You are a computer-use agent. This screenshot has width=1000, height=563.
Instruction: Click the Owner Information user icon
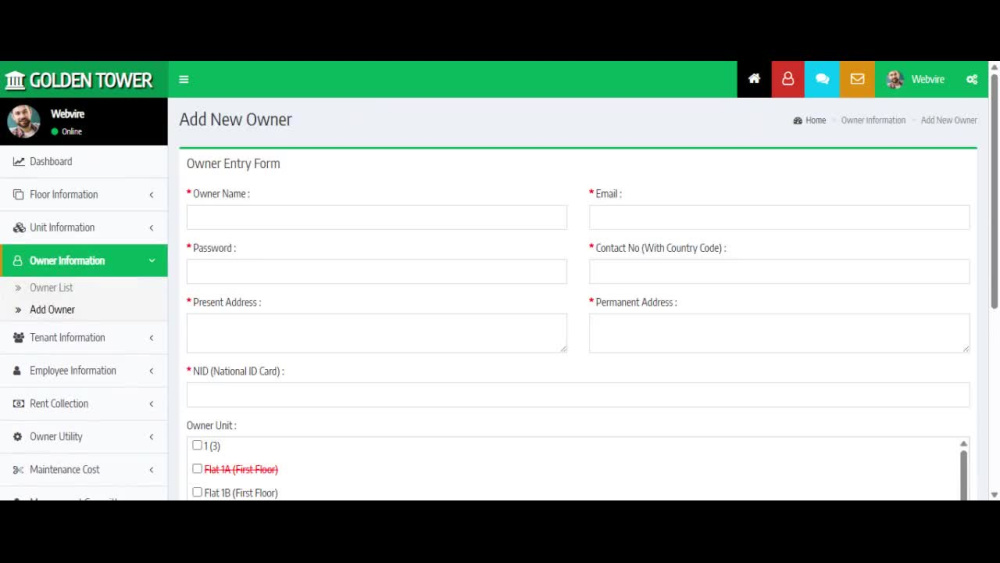pyautogui.click(x=17, y=261)
